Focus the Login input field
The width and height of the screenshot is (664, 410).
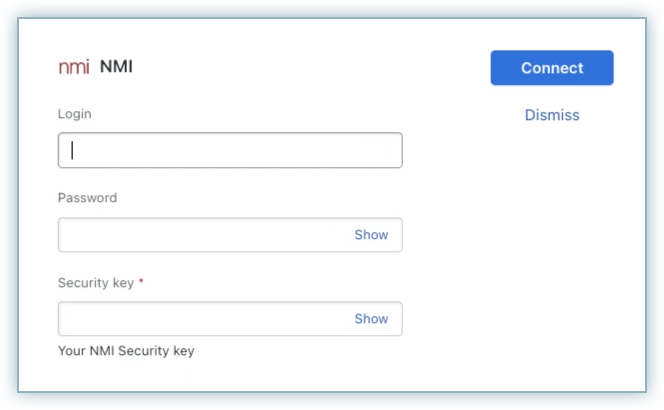click(x=230, y=150)
